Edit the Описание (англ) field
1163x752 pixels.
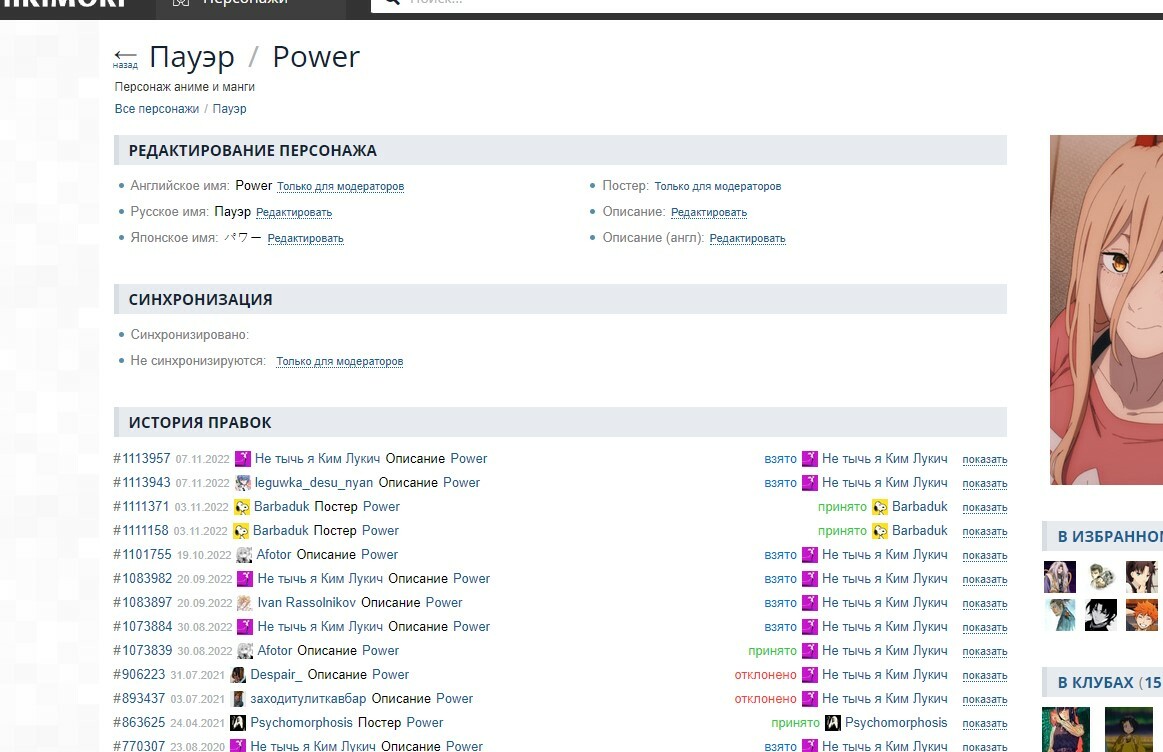(x=747, y=239)
